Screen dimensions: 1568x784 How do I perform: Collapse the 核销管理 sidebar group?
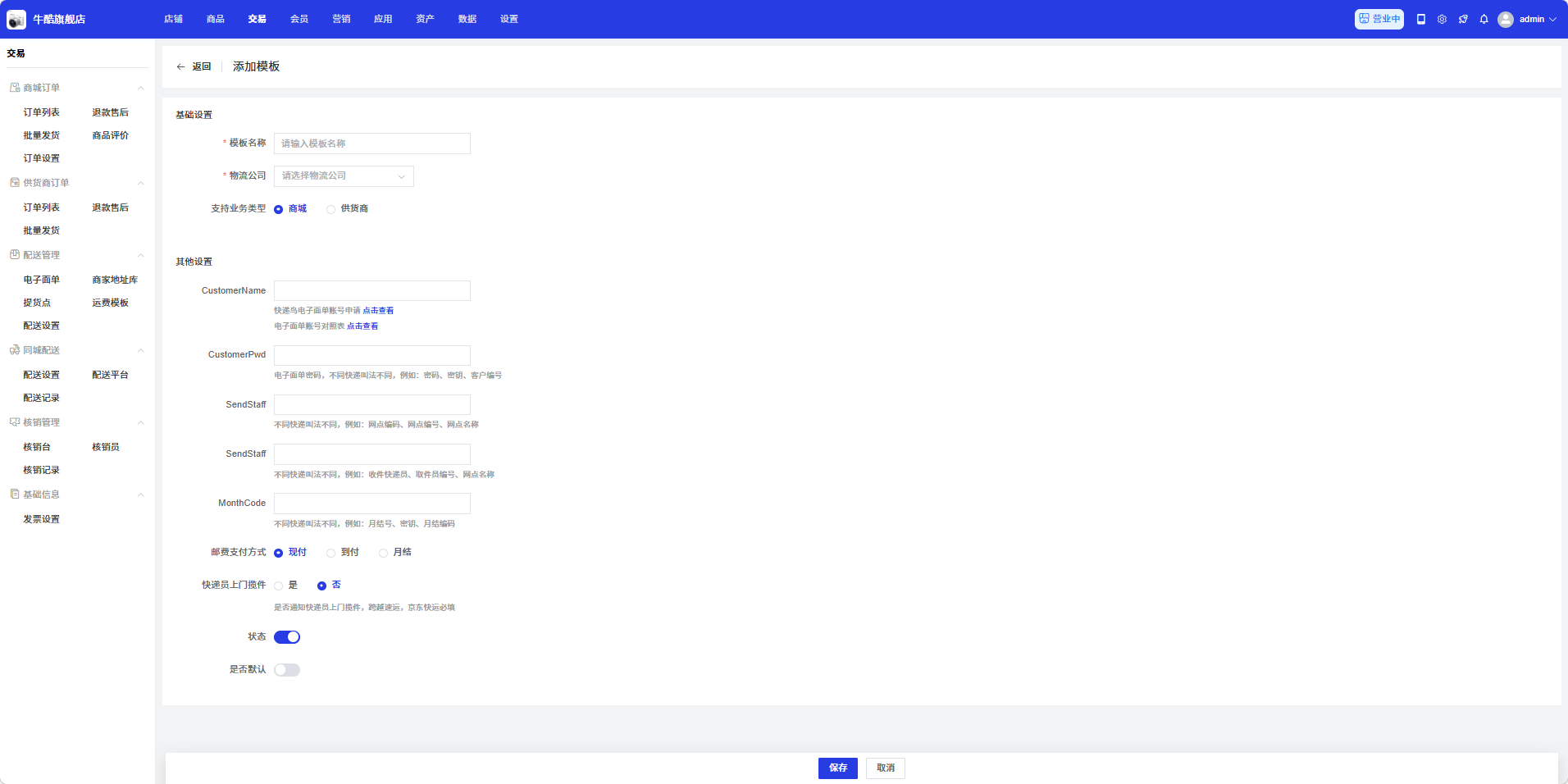141,422
